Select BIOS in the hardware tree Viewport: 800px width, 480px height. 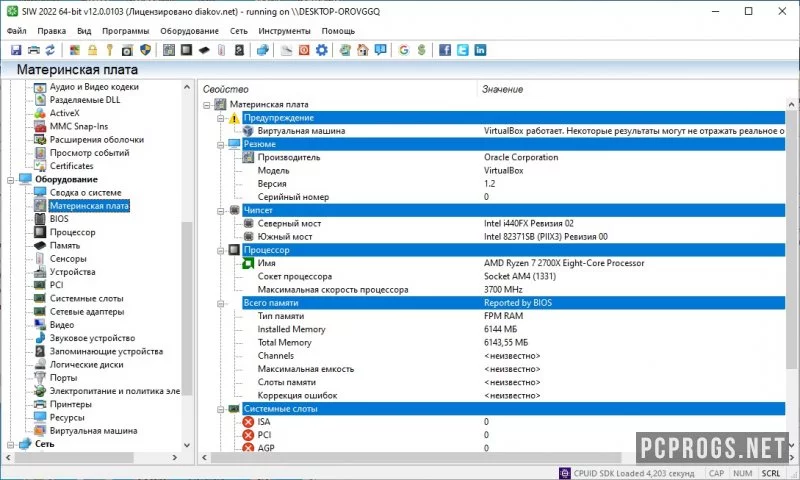[x=59, y=219]
